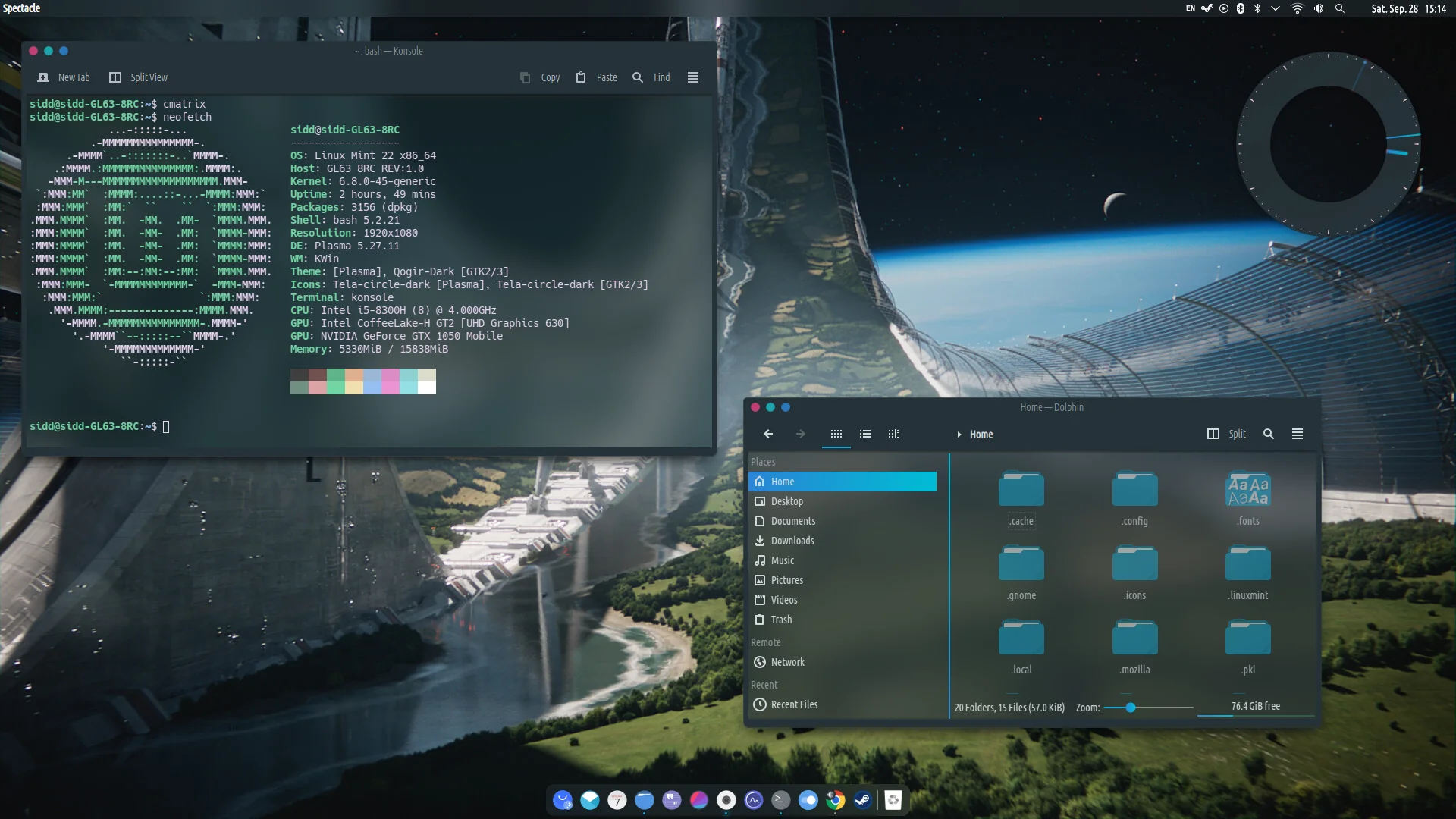Open Steam tray icon in top panel
1456x819 pixels.
(x=1207, y=8)
